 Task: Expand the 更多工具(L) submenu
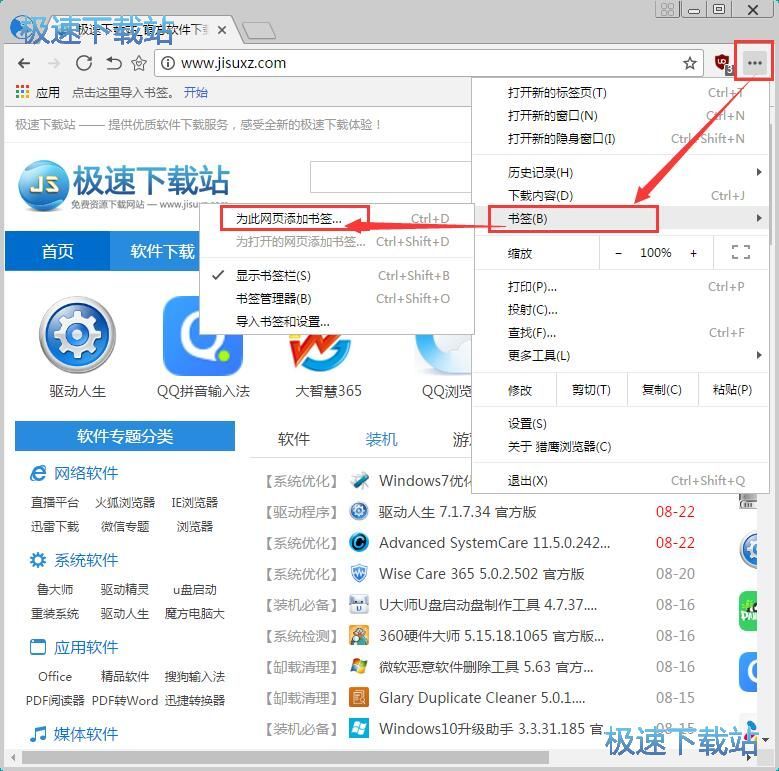[x=620, y=355]
